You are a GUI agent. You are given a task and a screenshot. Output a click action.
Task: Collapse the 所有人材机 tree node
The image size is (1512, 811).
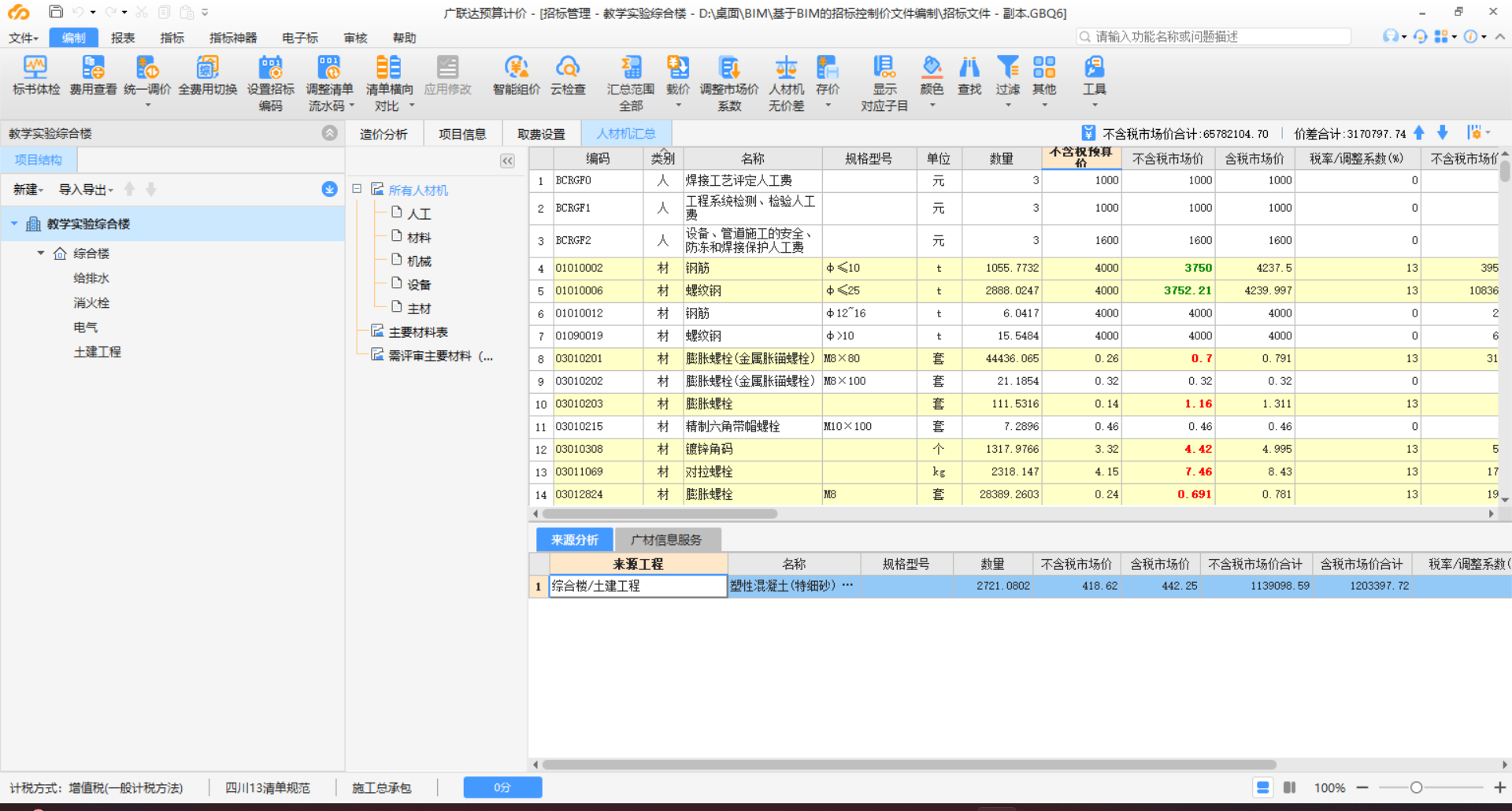(357, 189)
